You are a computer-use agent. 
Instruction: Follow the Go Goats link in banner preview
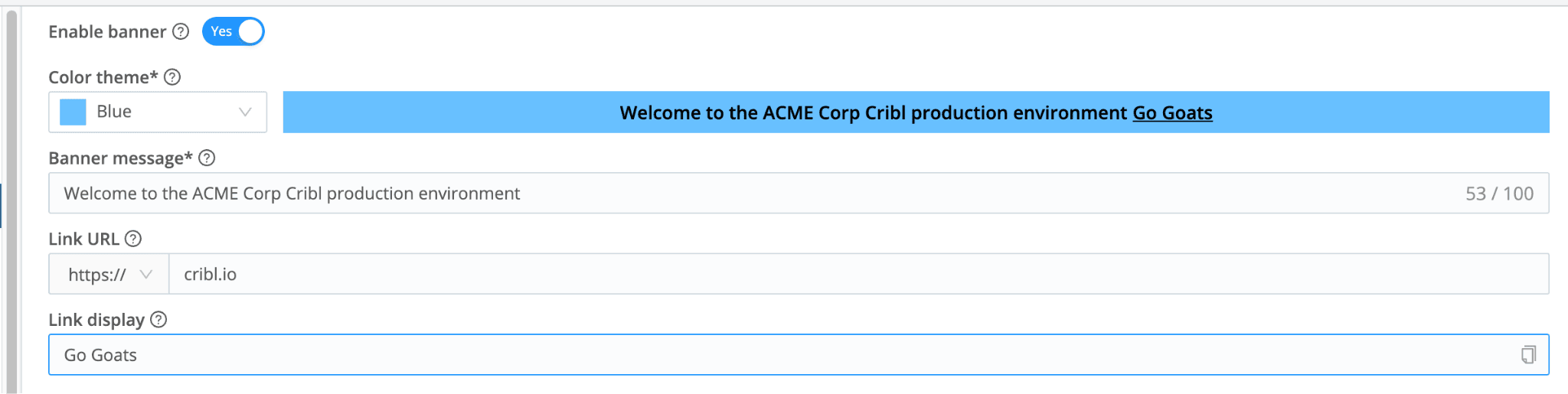(x=1172, y=113)
